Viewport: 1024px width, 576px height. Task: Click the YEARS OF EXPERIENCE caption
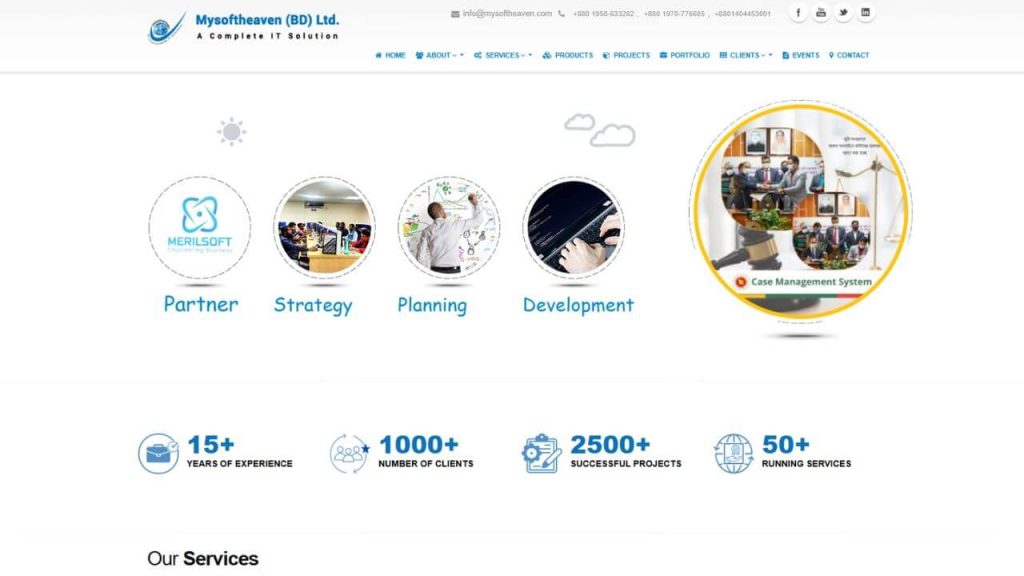[240, 464]
